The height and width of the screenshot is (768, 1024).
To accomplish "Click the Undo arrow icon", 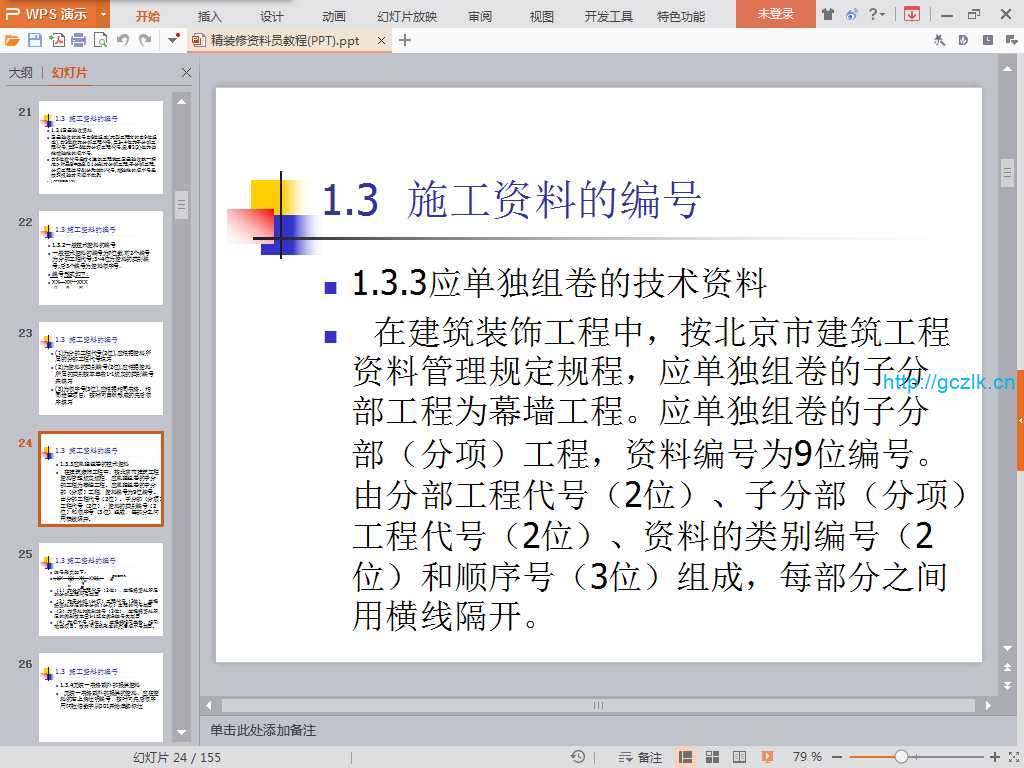I will tap(123, 40).
